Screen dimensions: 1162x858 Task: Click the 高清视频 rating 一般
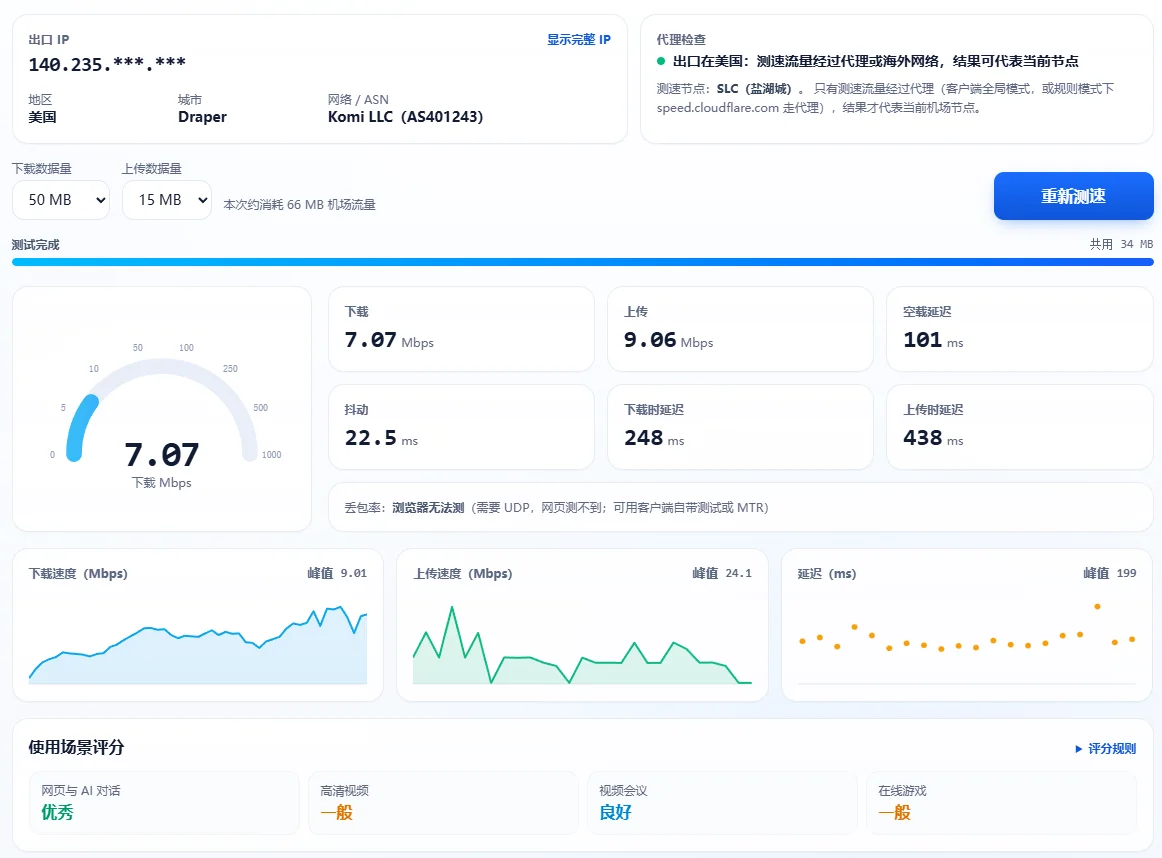click(336, 813)
